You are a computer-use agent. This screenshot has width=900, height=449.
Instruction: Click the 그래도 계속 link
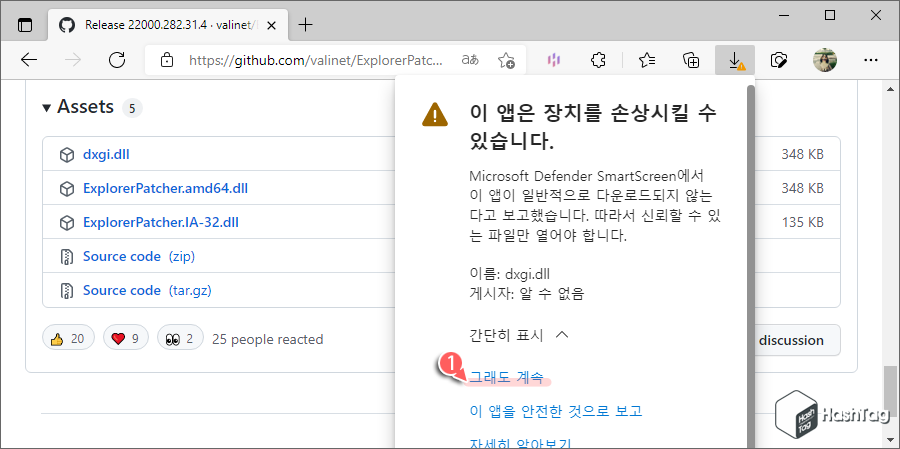(506, 377)
